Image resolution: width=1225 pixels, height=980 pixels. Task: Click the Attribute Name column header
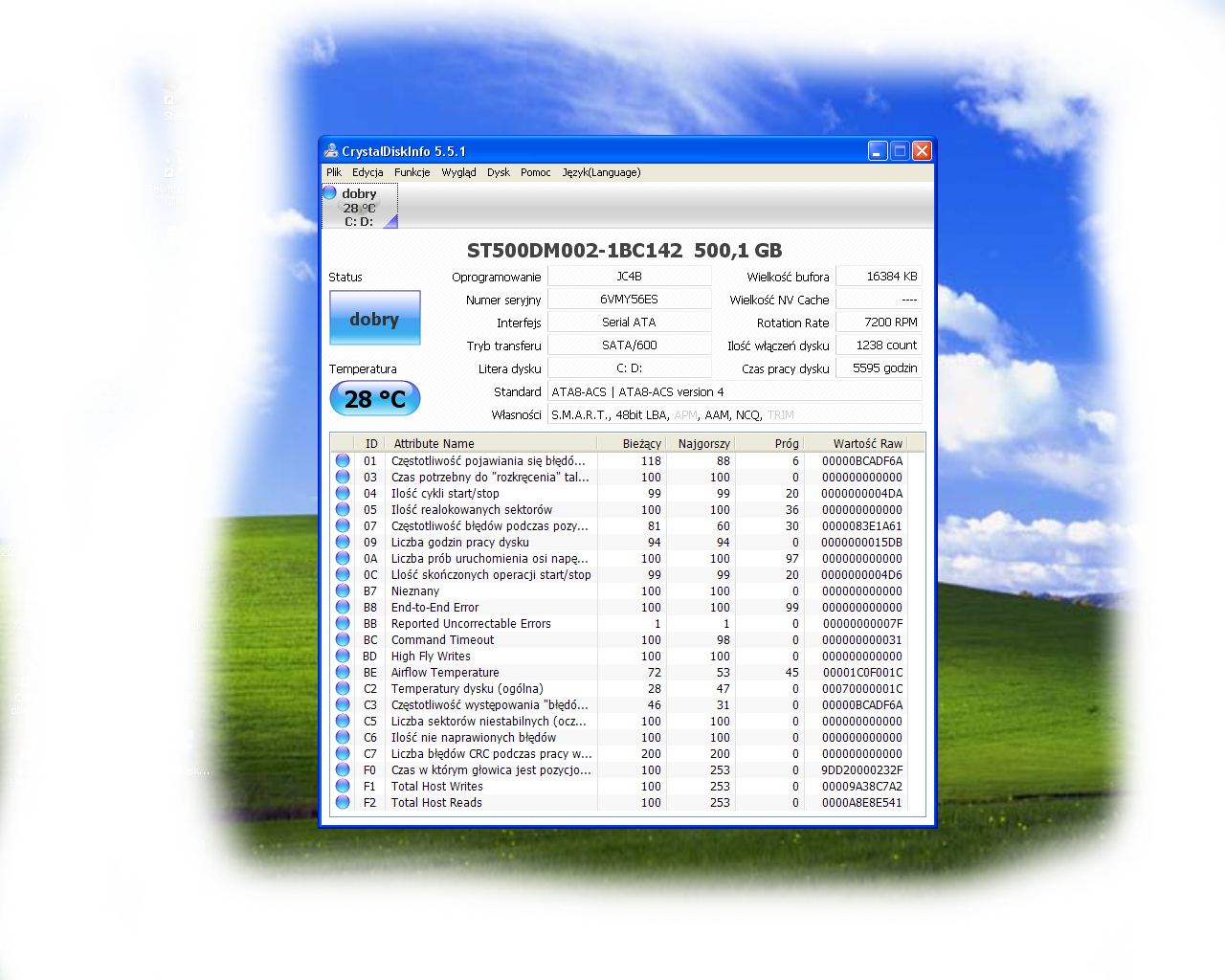[x=492, y=443]
